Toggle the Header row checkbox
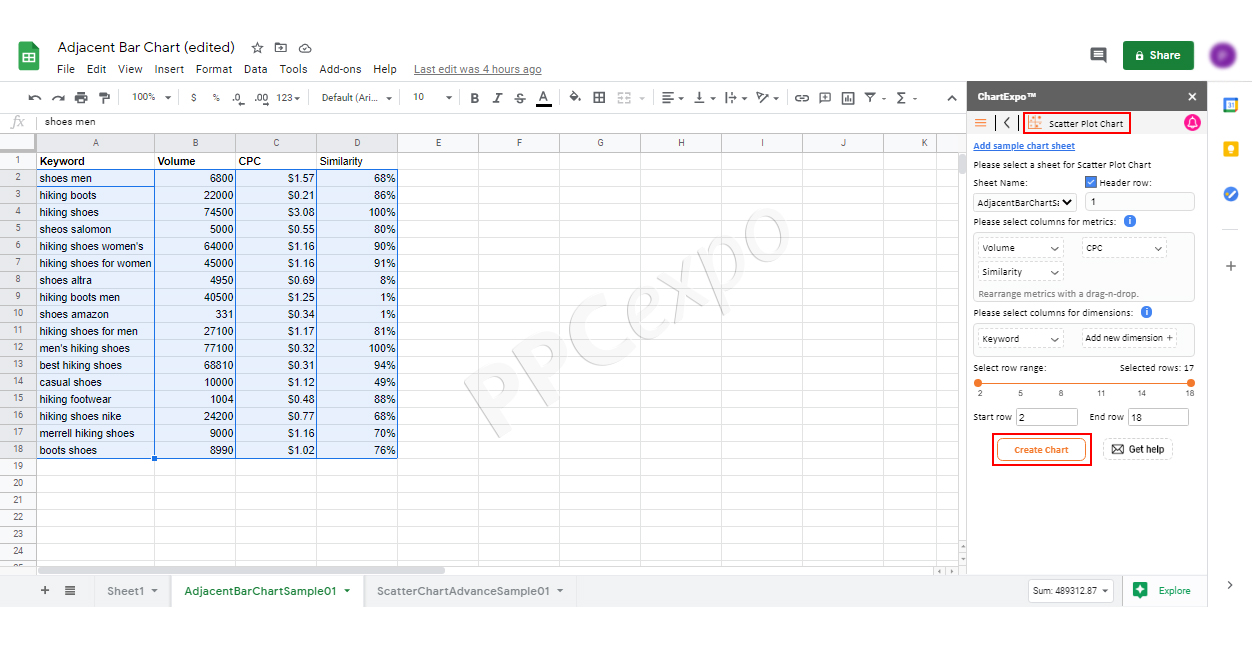Viewport: 1253px width, 646px height. pyautogui.click(x=1091, y=183)
